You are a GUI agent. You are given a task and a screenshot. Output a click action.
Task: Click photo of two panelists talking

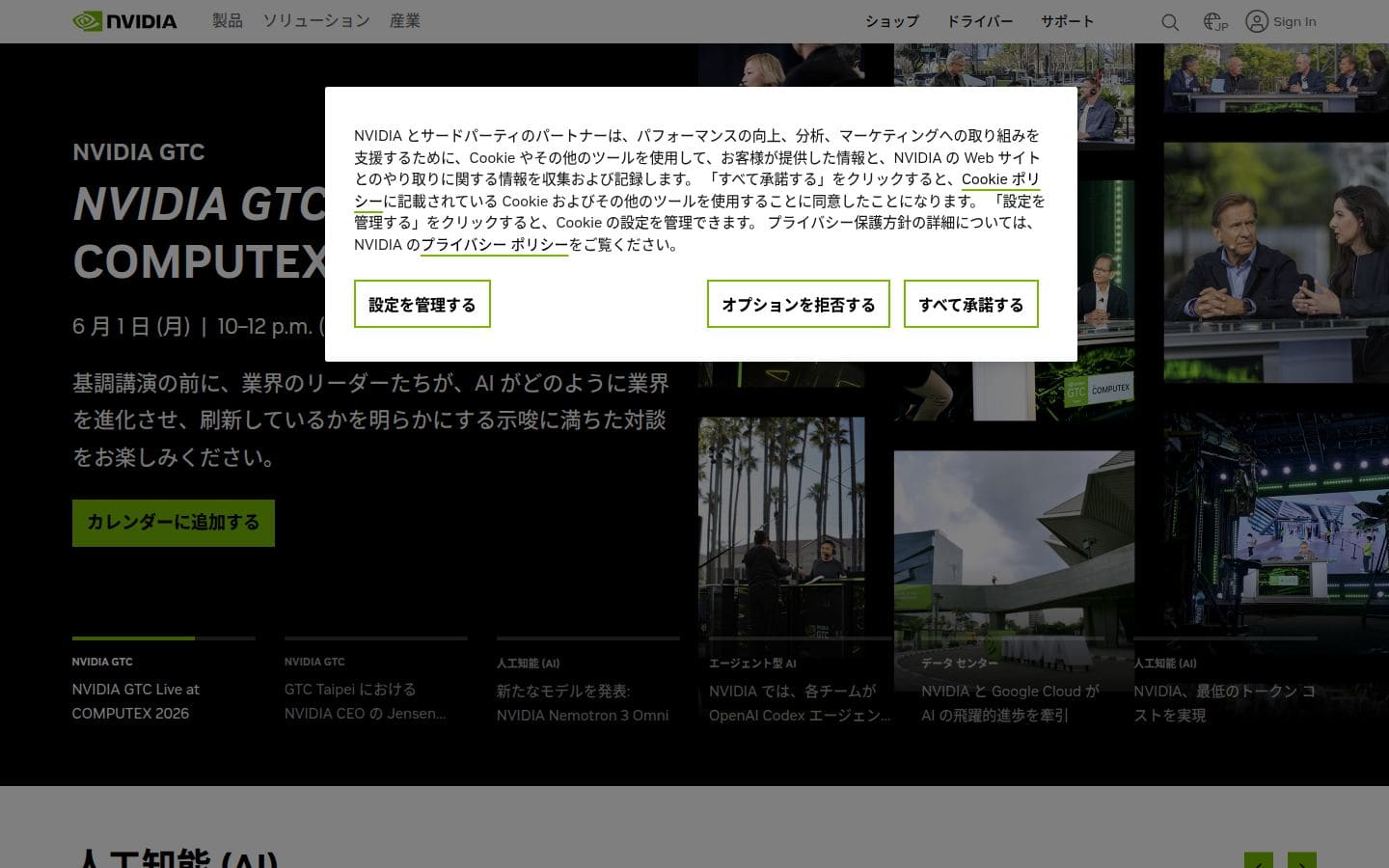click(x=1276, y=262)
